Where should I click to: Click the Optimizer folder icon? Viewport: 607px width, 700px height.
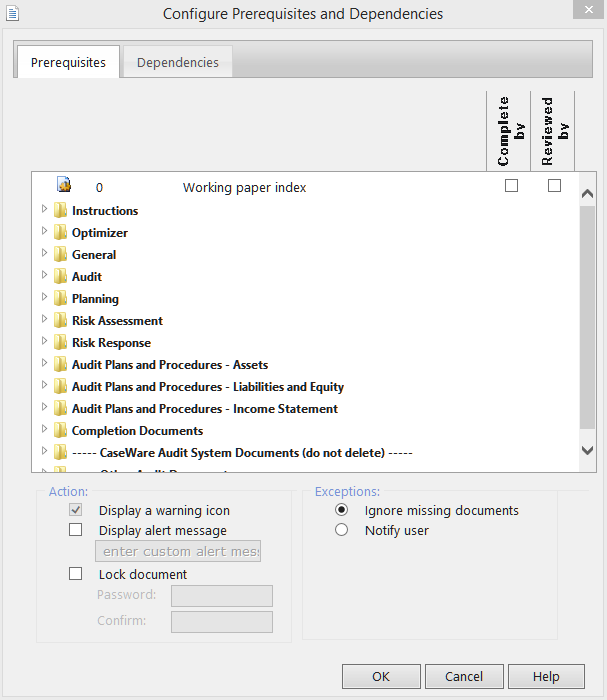(60, 232)
